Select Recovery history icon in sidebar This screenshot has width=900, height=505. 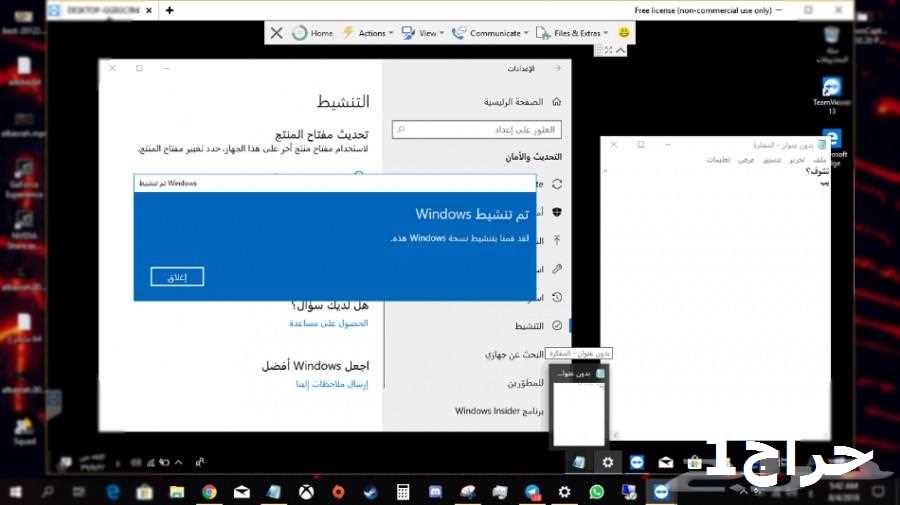point(557,297)
